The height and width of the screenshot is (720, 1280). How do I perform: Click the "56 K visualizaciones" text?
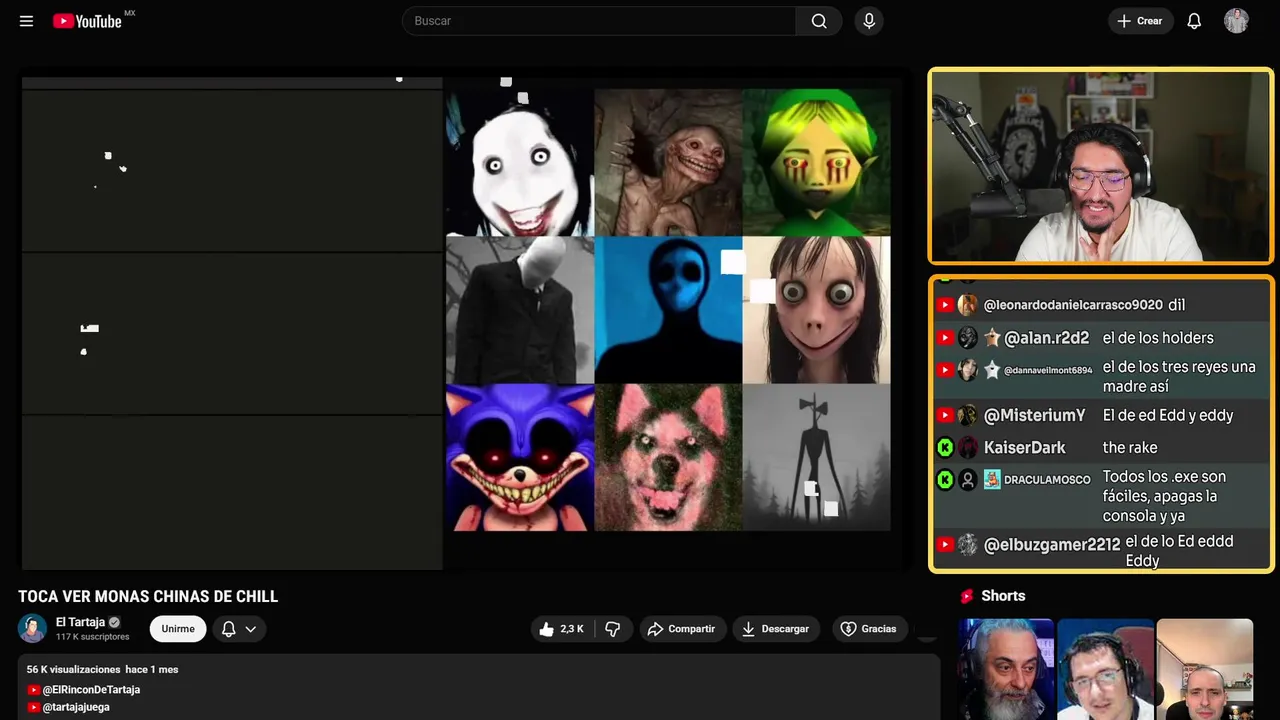[x=73, y=669]
